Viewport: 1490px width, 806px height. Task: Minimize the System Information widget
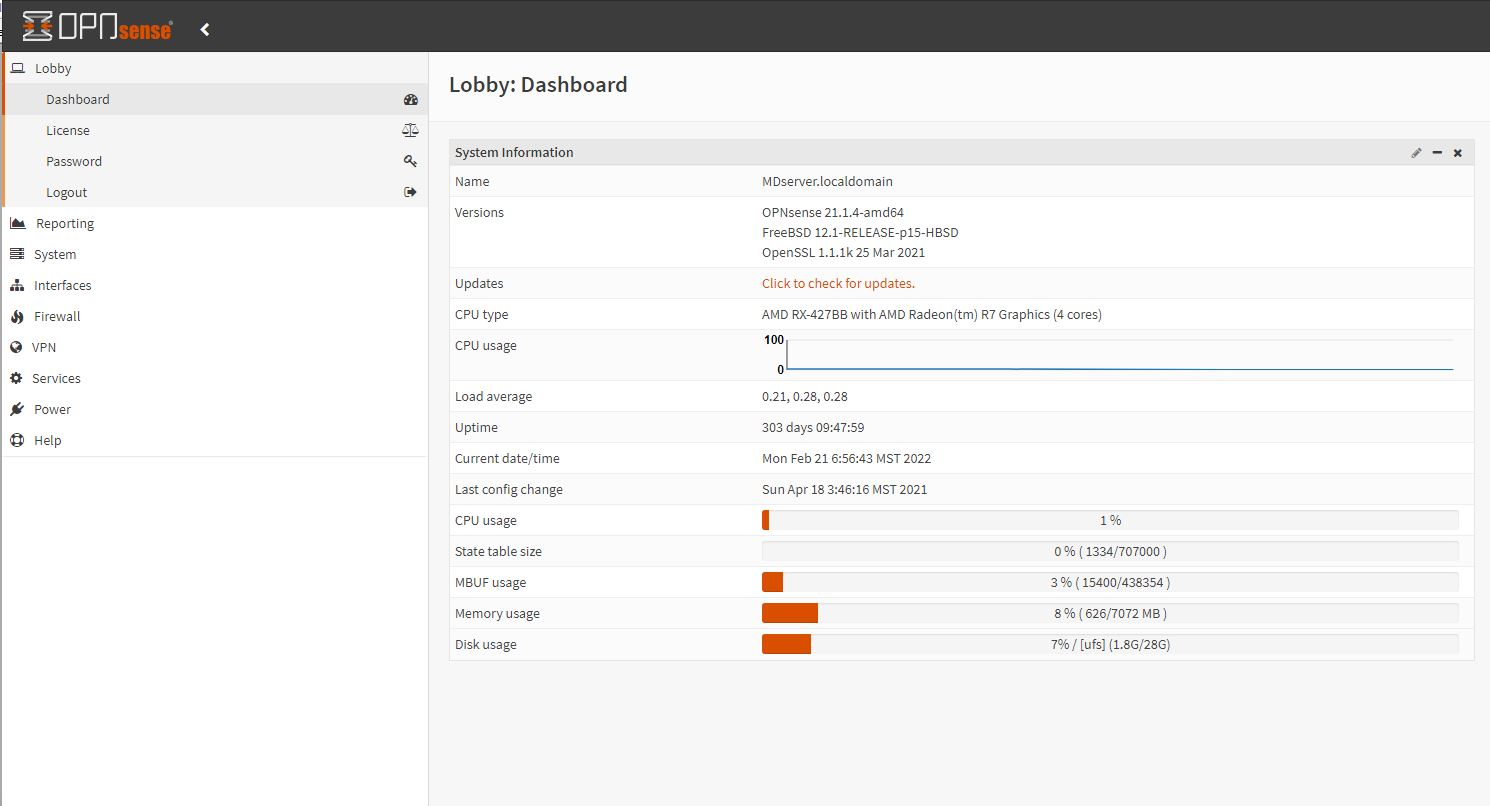point(1437,153)
